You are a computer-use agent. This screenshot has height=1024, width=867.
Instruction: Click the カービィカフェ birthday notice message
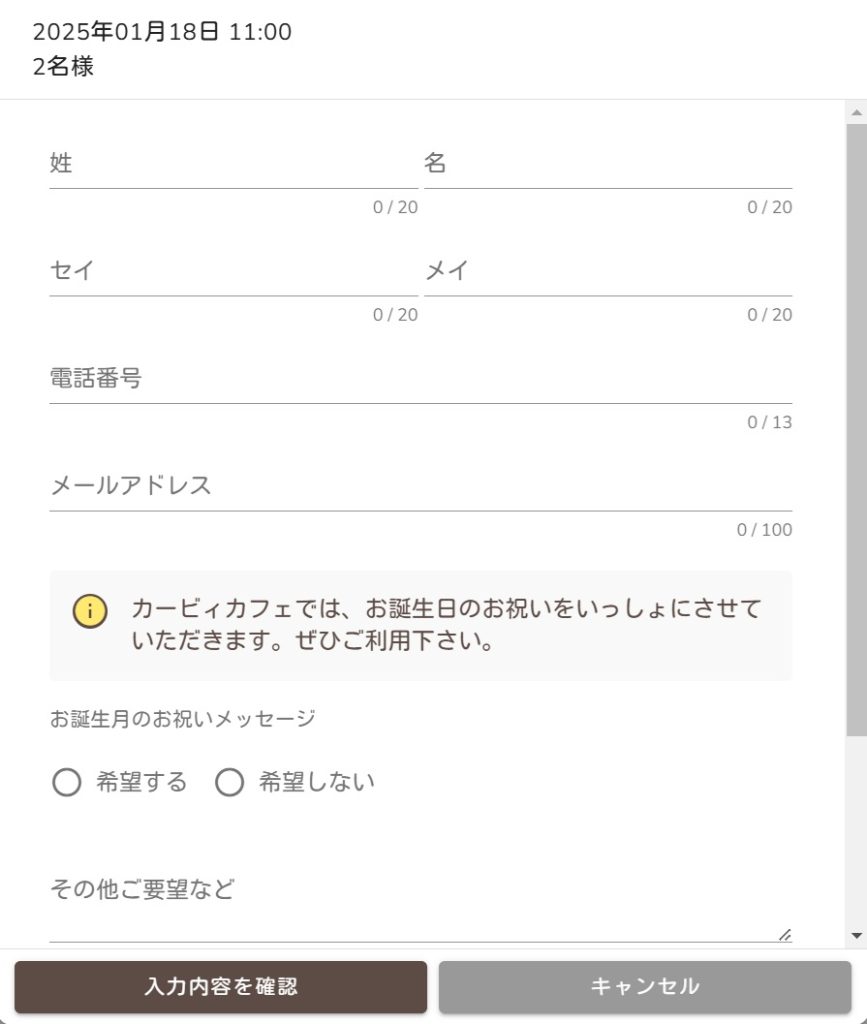tap(446, 625)
